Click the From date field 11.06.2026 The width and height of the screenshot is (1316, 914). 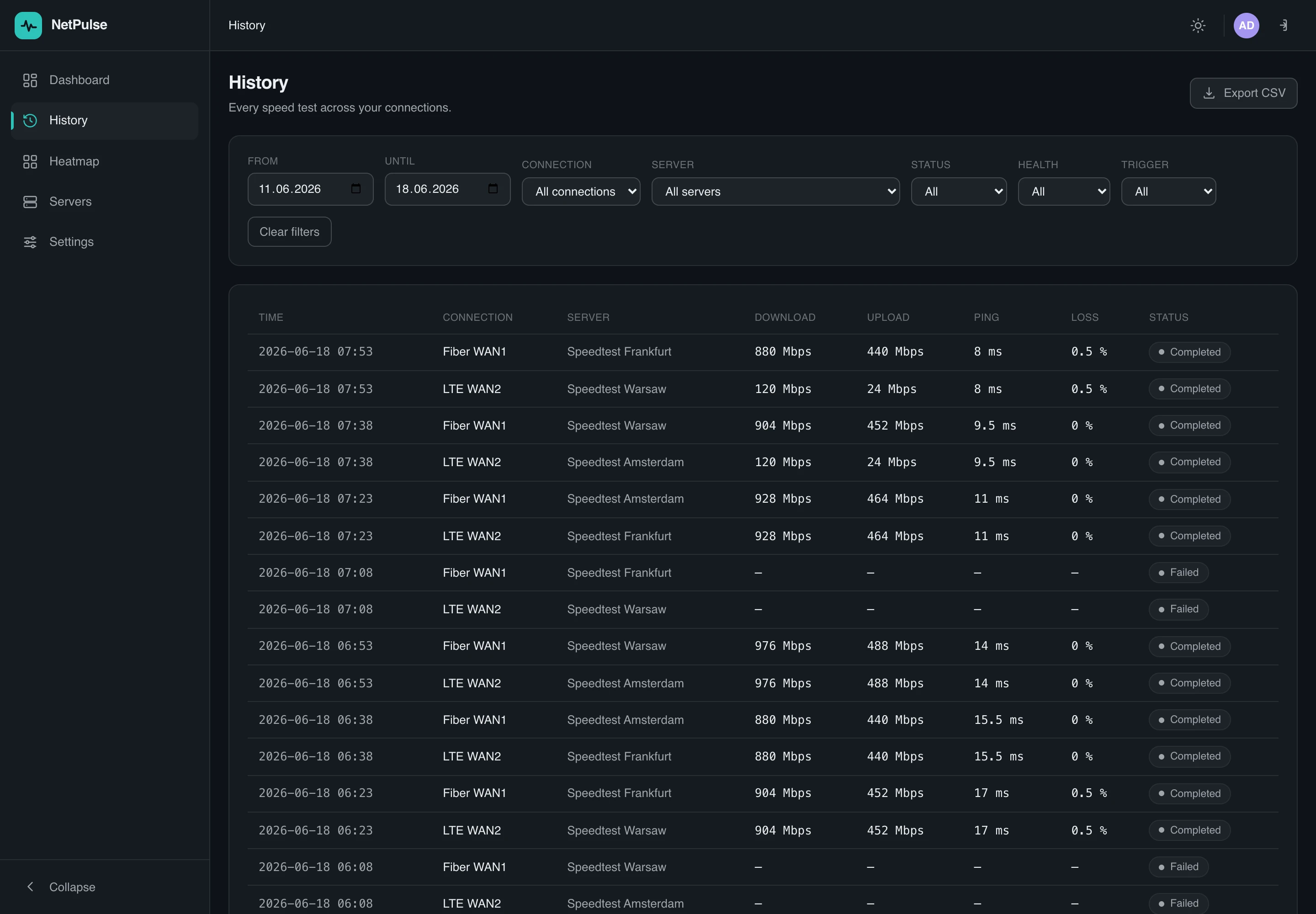(x=310, y=189)
